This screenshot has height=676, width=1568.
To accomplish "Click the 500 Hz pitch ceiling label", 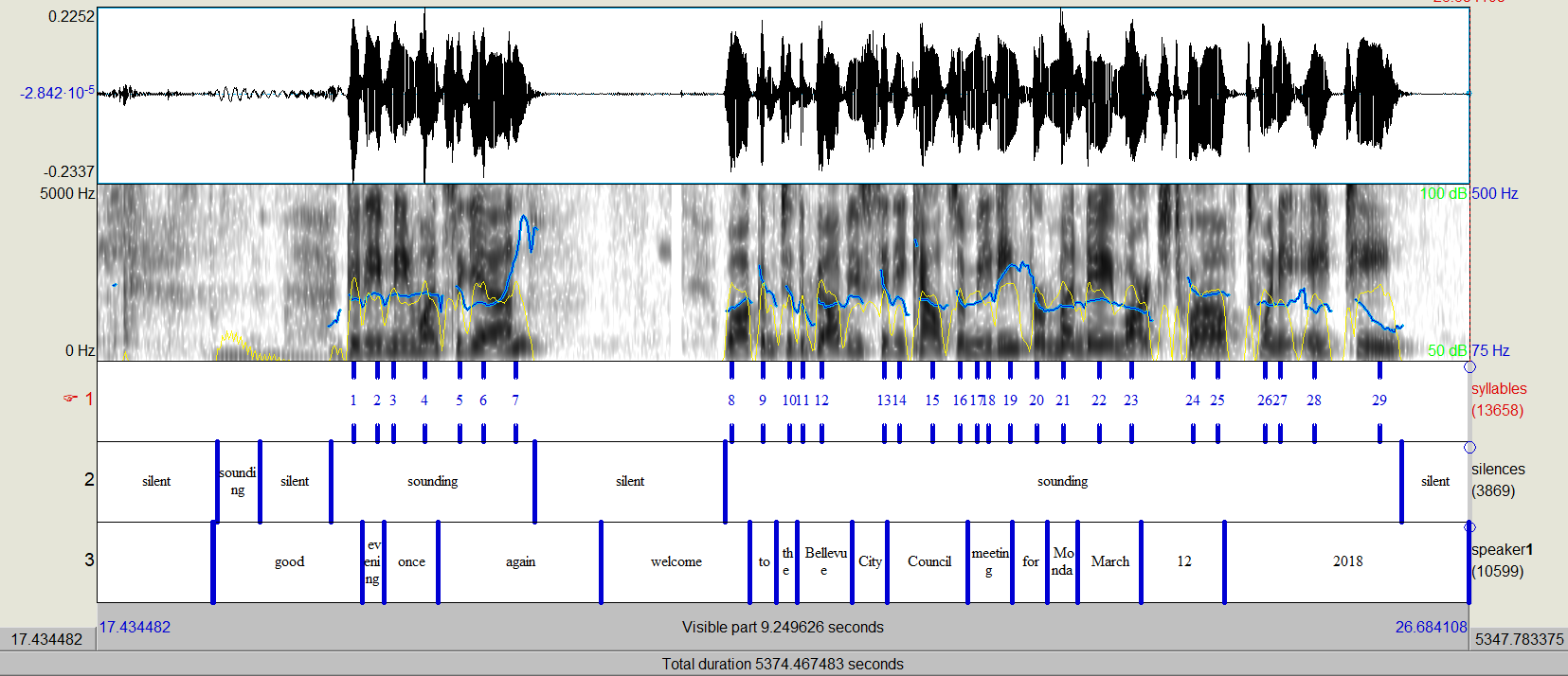I will [1495, 193].
